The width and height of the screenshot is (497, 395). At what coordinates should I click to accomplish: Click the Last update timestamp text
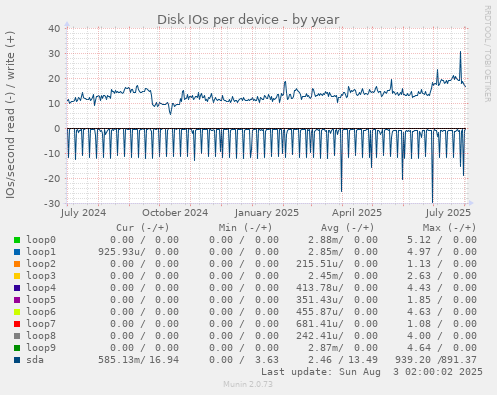tap(372, 372)
